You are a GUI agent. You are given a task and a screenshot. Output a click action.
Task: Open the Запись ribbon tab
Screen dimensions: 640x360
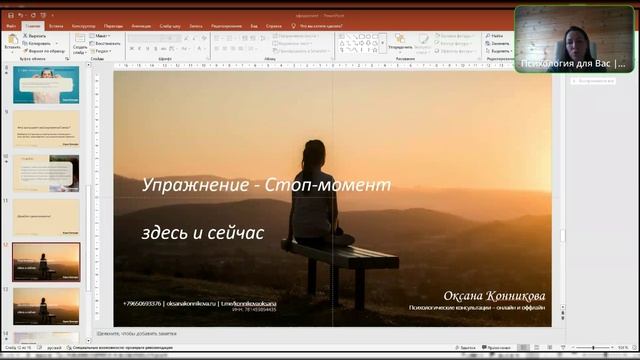tap(196, 26)
